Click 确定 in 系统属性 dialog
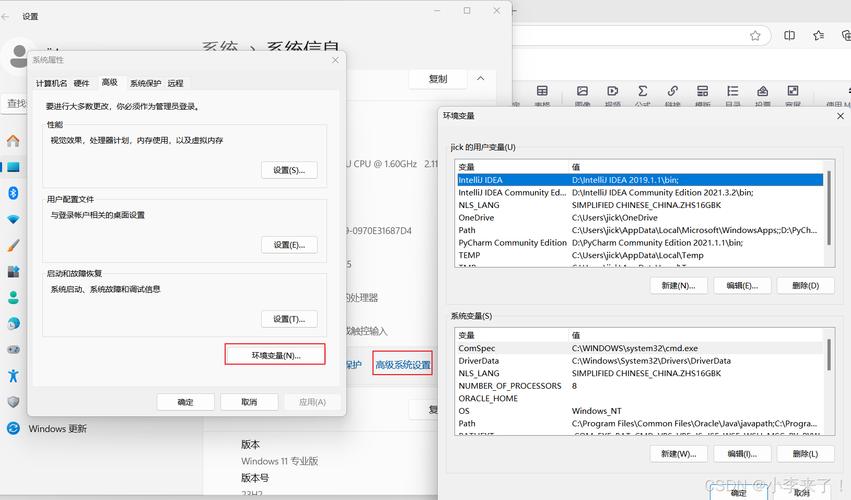This screenshot has width=851, height=500. (x=185, y=402)
